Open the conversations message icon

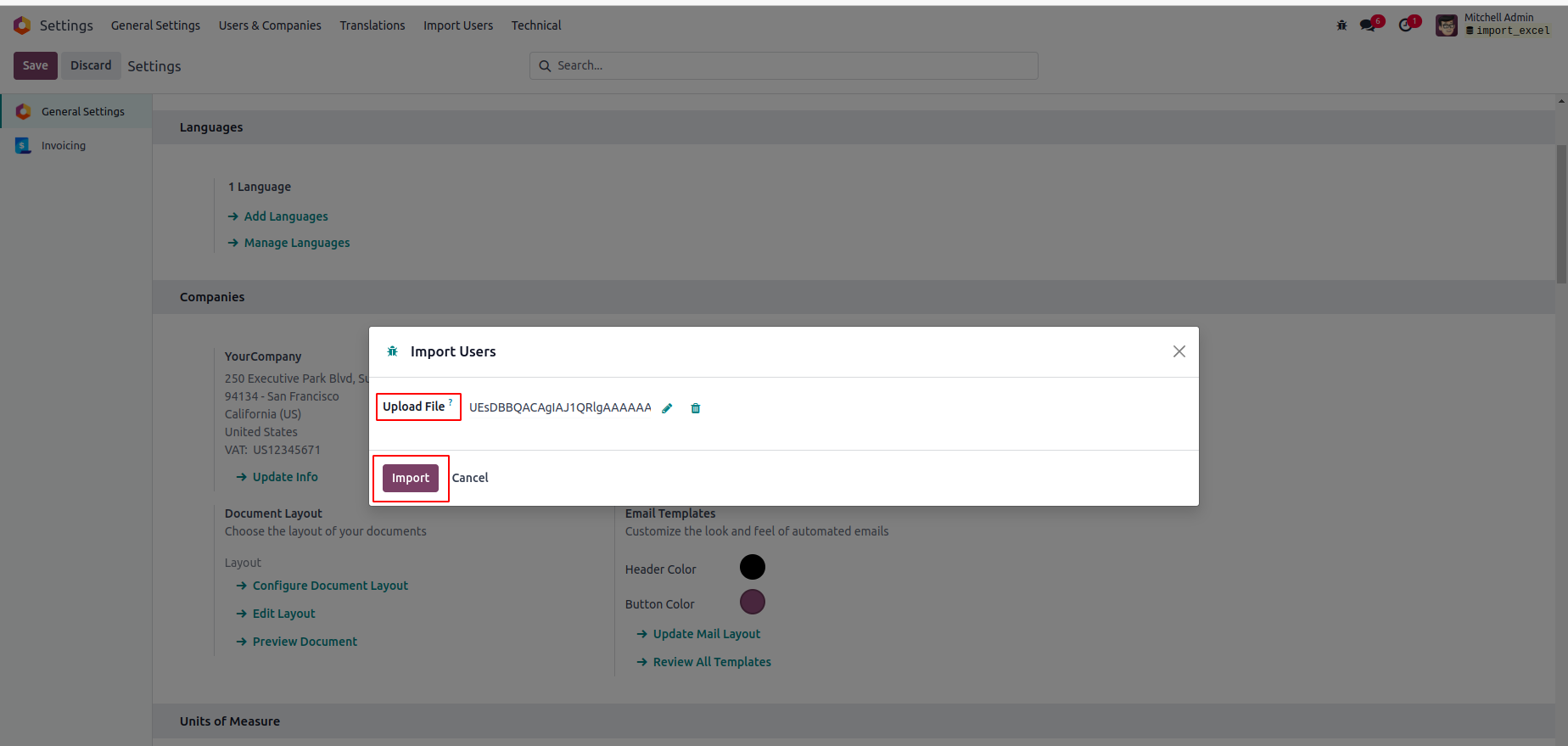coord(1368,25)
